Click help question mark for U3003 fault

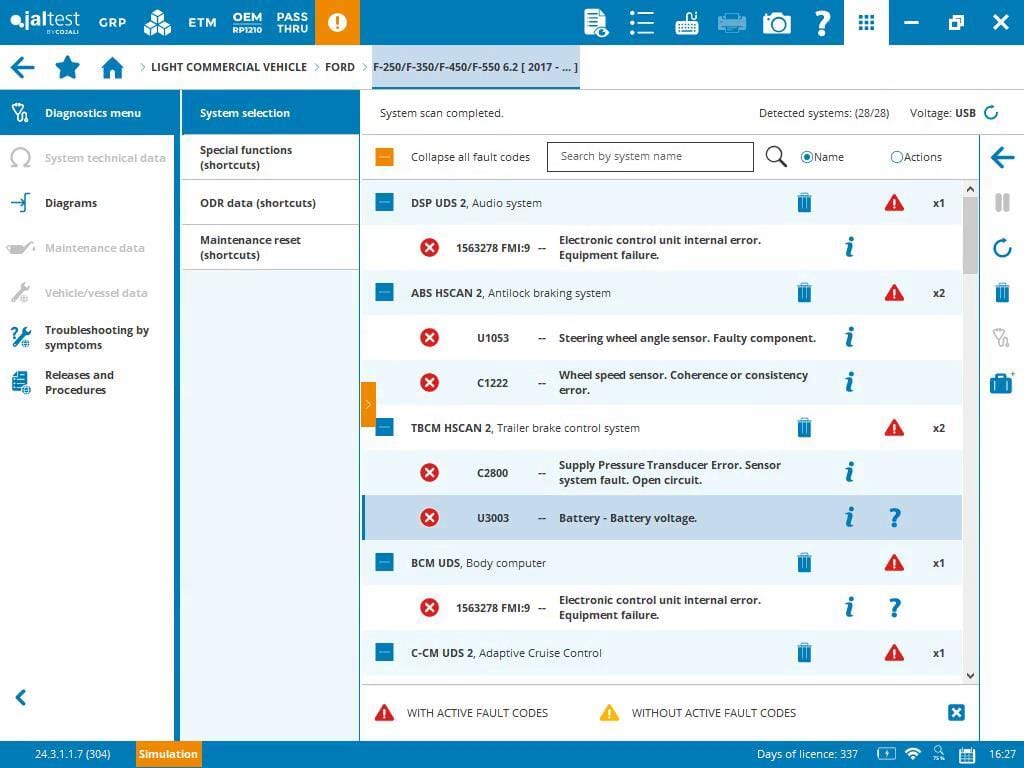[x=895, y=518]
